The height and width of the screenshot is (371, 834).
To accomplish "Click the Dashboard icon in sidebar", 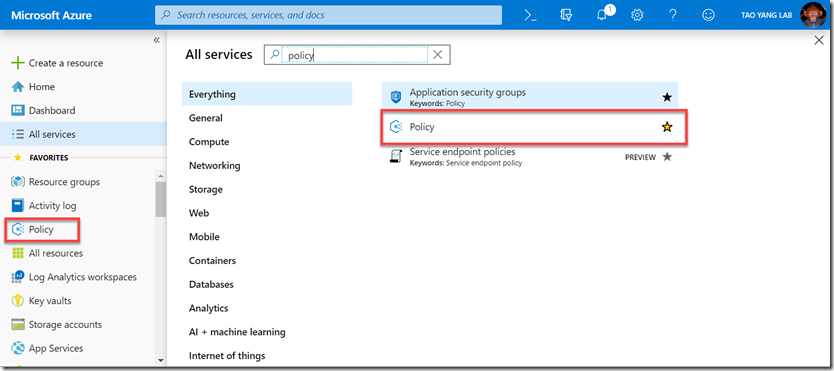I will click(18, 111).
